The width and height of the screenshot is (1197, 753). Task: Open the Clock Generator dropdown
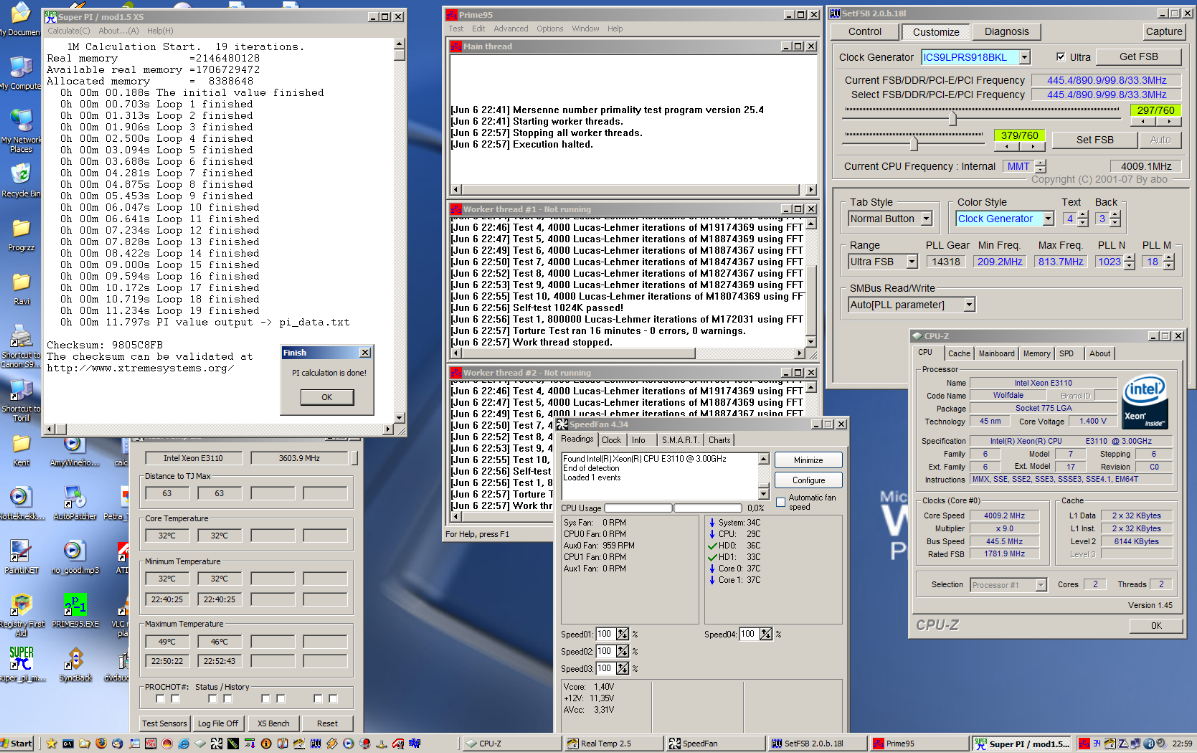click(x=1024, y=57)
